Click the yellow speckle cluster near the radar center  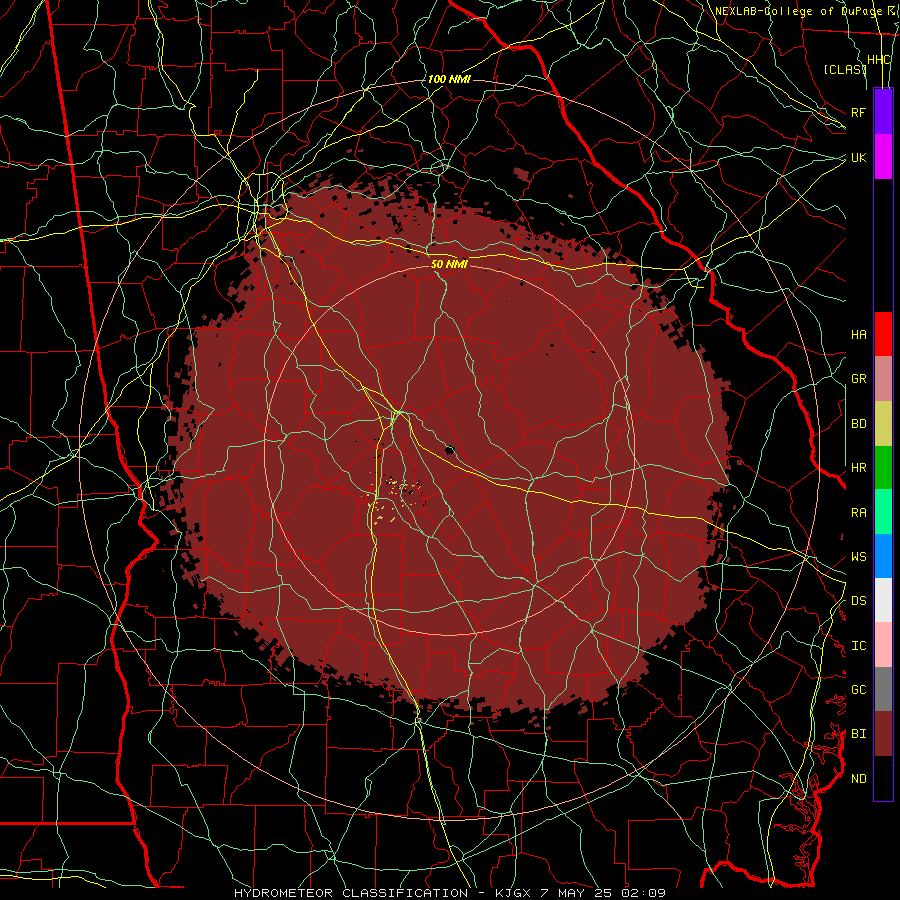coord(396,499)
